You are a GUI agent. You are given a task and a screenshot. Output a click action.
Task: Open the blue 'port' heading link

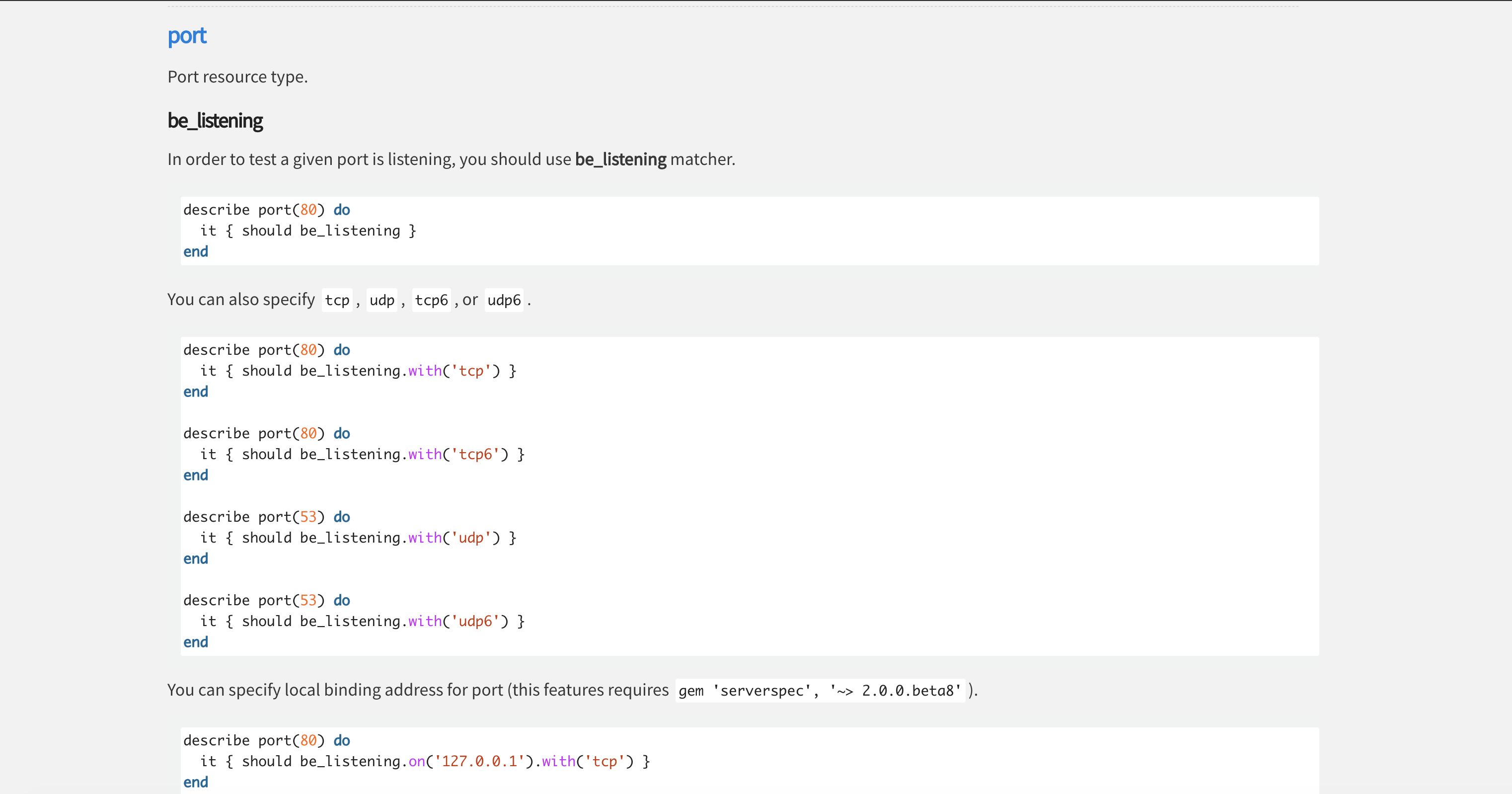click(187, 36)
